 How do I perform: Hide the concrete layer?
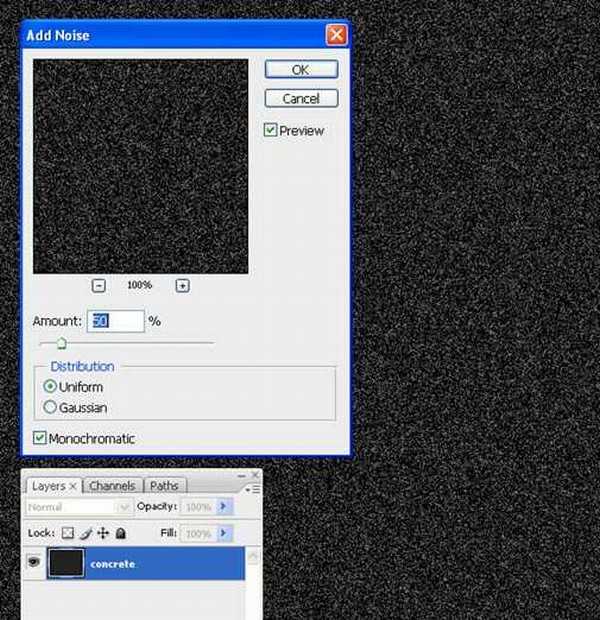33,564
